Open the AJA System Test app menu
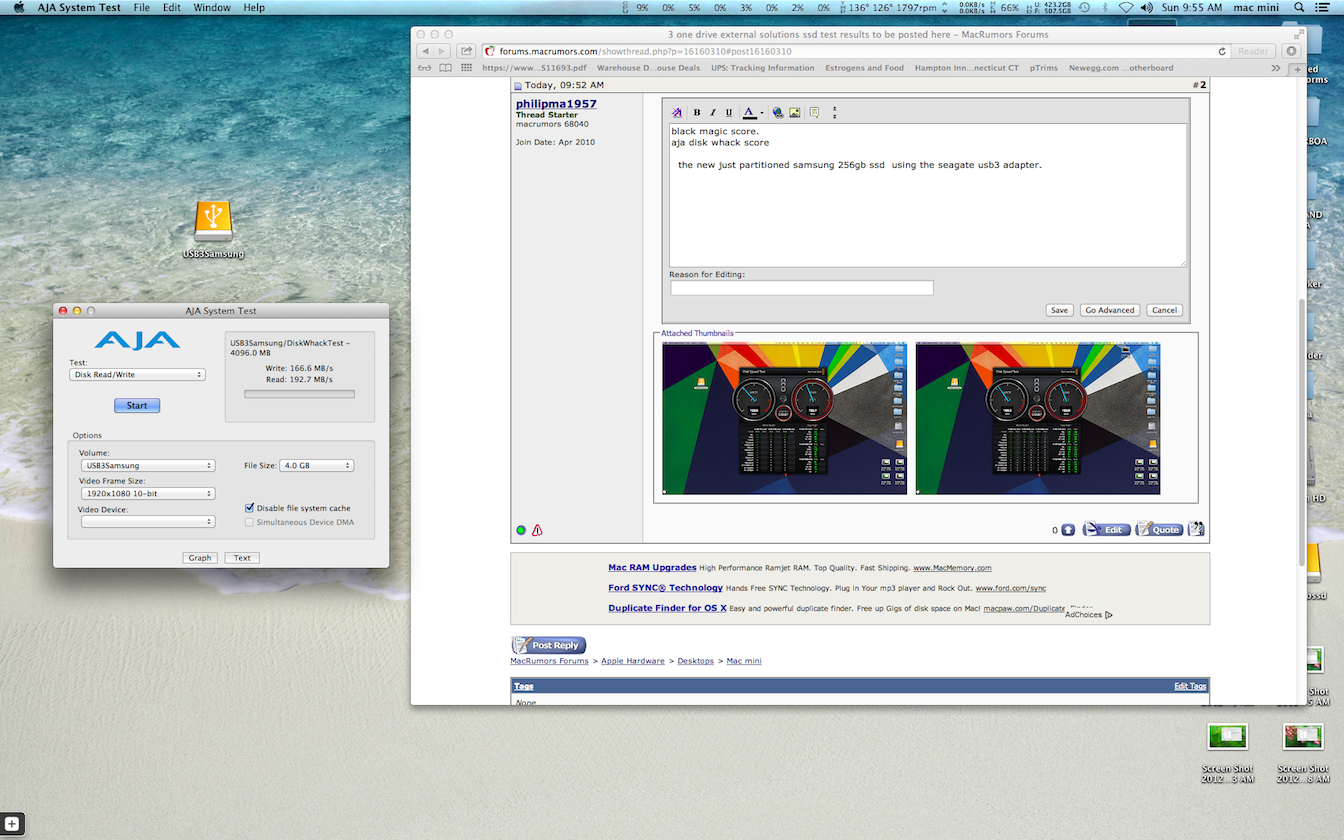 [79, 7]
